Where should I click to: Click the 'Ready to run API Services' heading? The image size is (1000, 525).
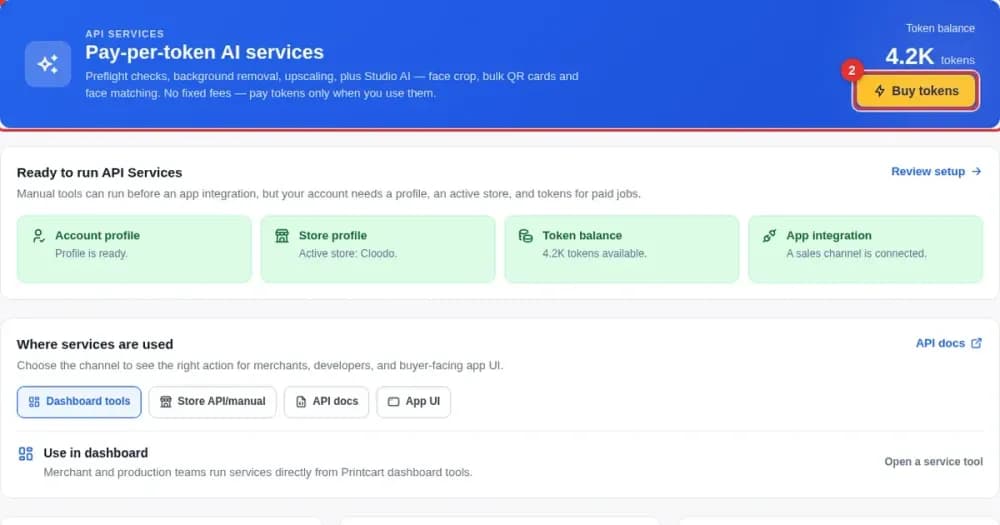[x=99, y=173]
